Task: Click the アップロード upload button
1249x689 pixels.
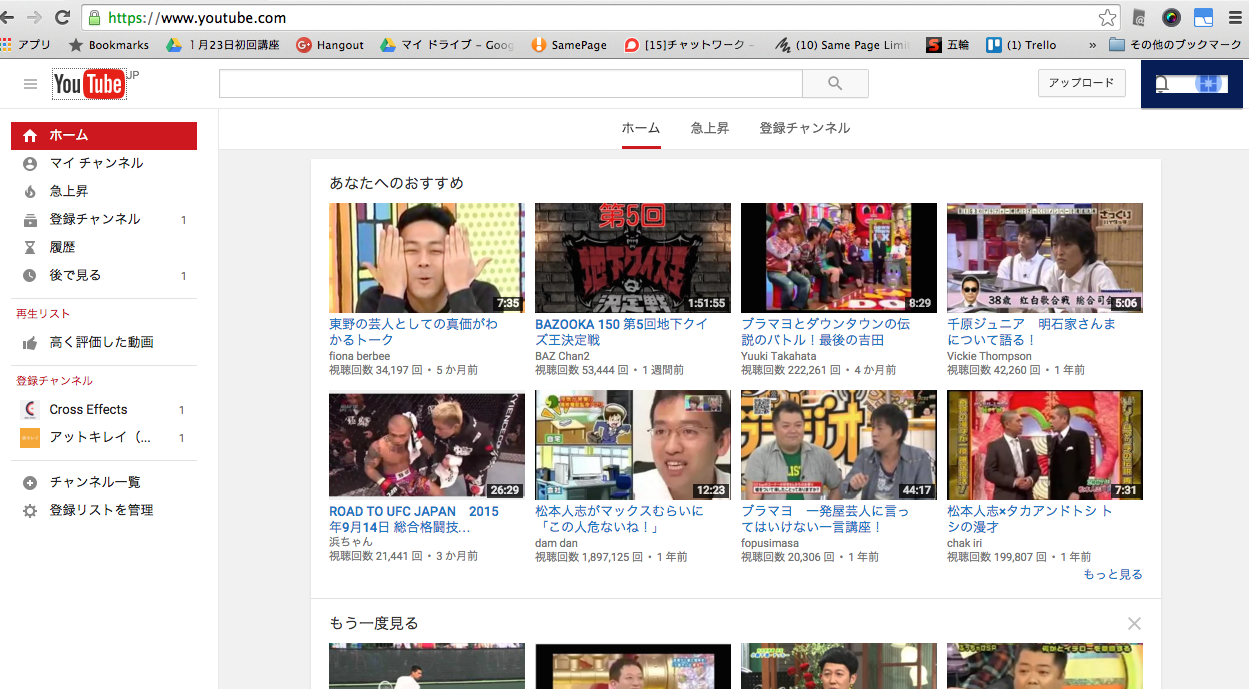Action: point(1082,83)
